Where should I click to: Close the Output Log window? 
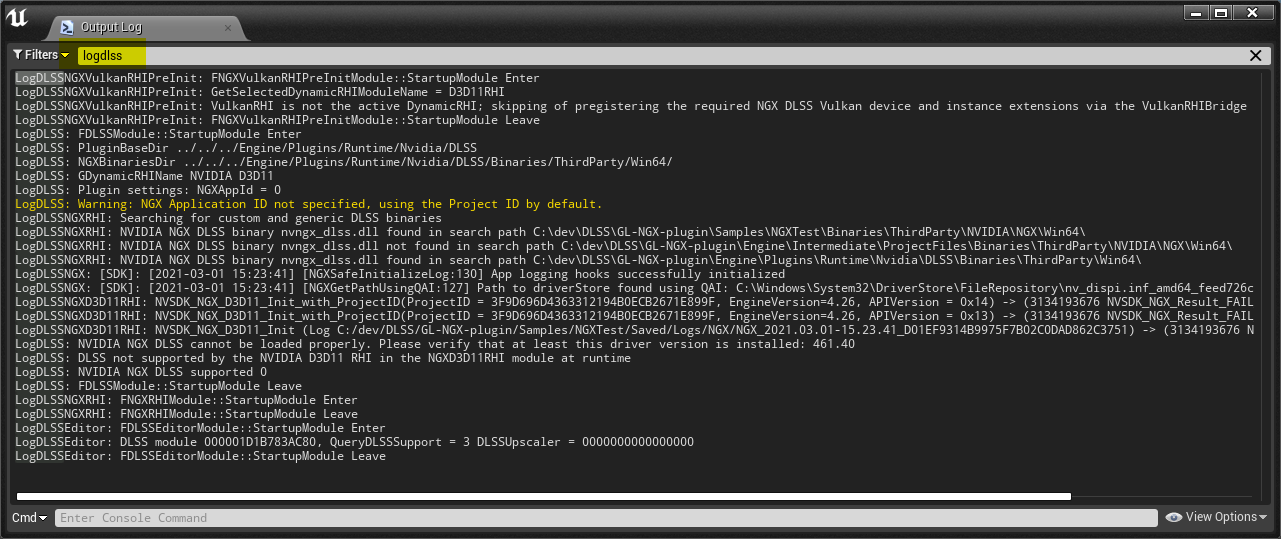(1254, 12)
